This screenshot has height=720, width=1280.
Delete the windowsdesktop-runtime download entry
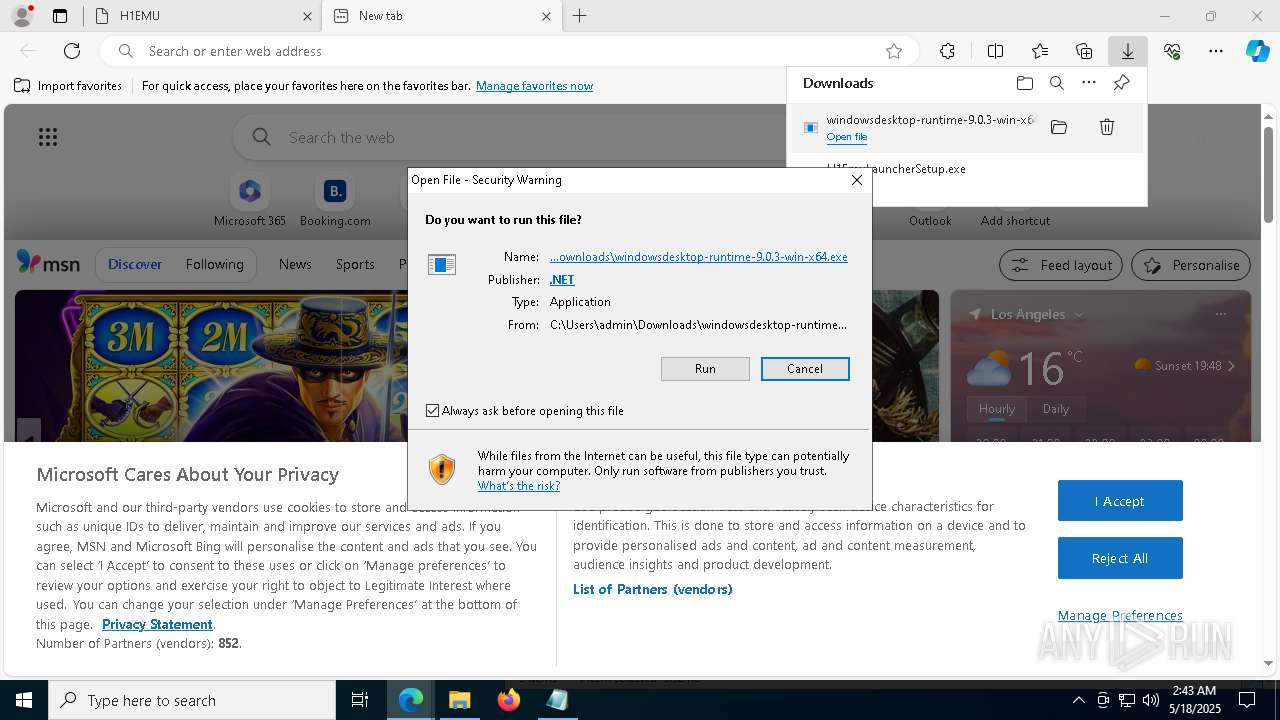pos(1107,127)
